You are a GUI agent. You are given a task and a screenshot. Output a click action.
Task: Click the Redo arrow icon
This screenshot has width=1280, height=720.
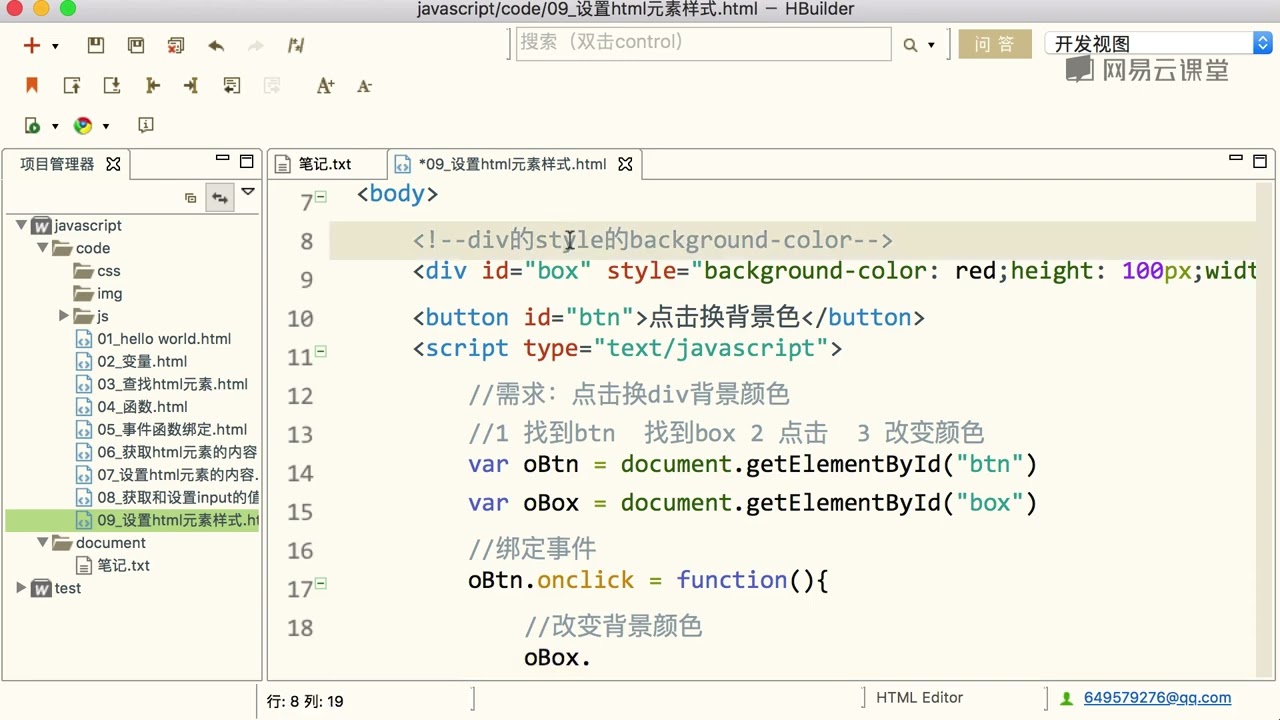point(256,45)
